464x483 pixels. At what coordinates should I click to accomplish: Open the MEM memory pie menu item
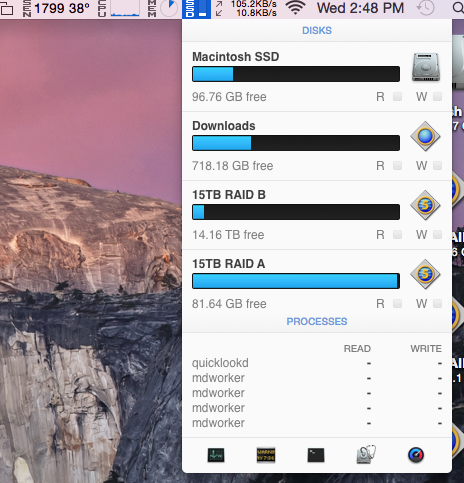coord(163,9)
